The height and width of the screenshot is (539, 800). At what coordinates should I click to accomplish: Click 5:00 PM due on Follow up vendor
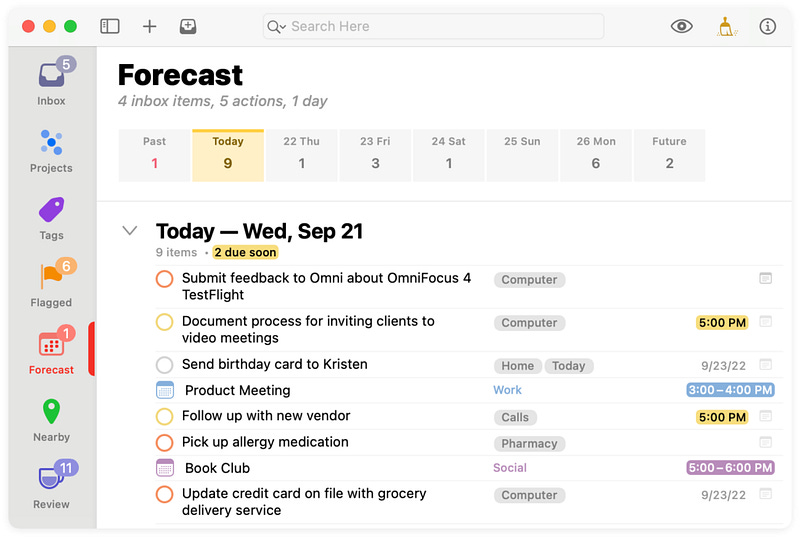coord(722,418)
